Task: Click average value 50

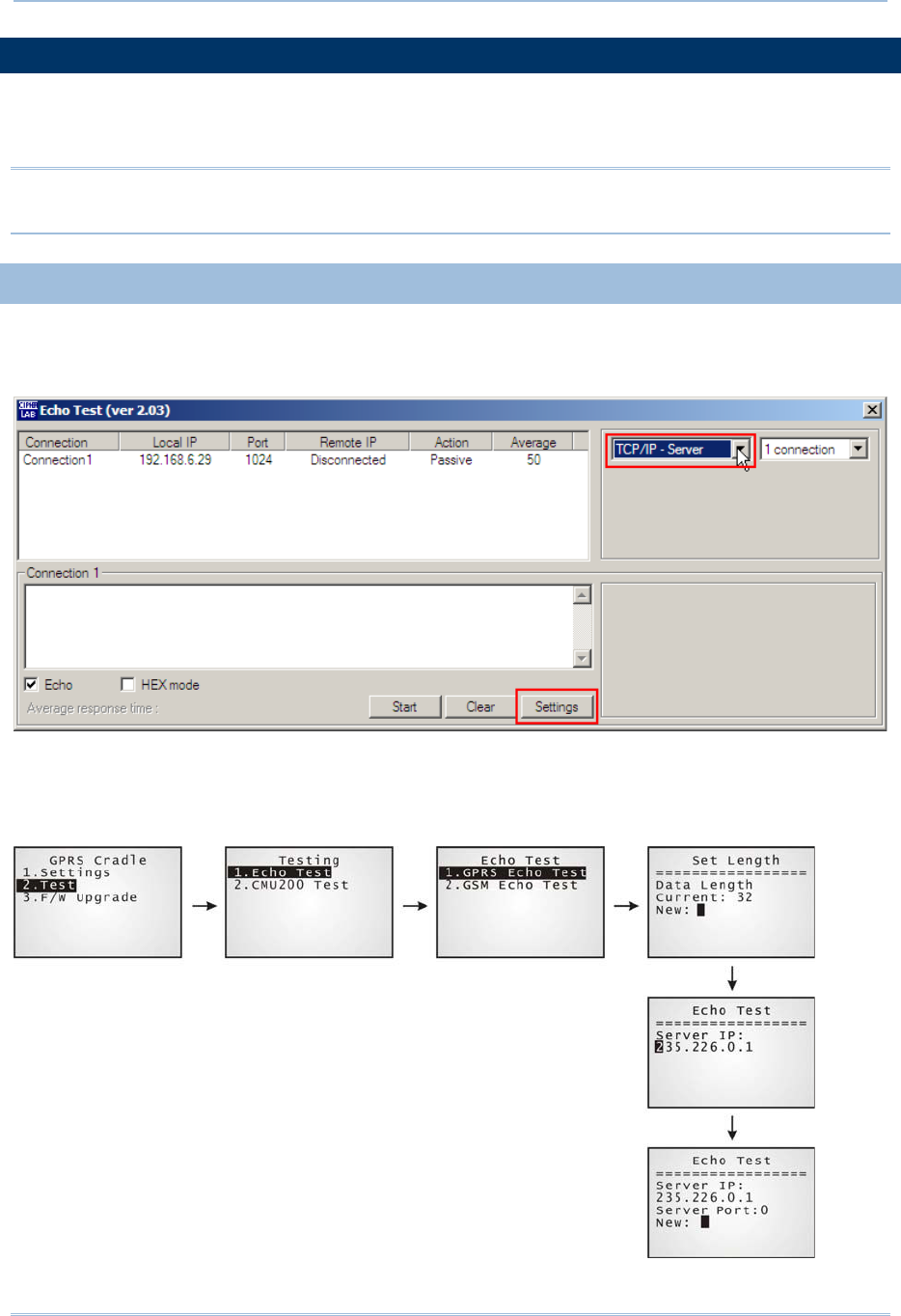Action: (533, 460)
